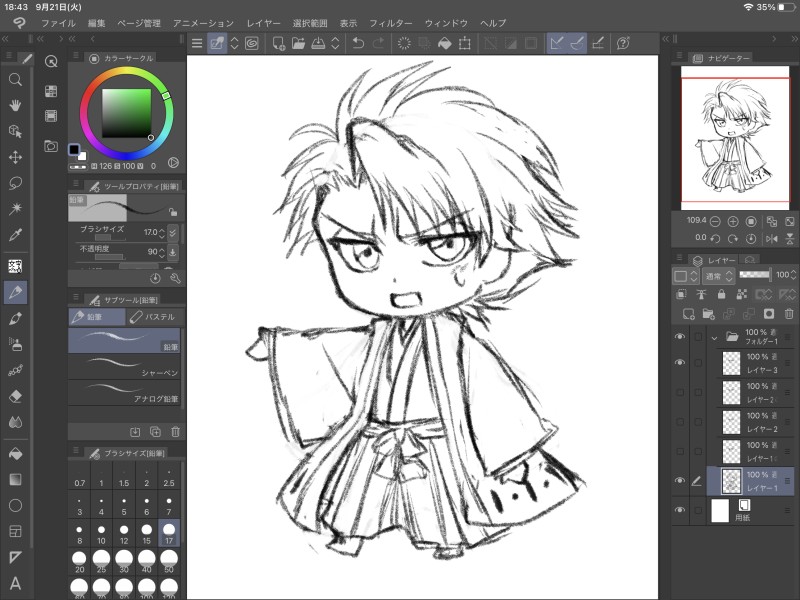Switch to the パステル sub tool tab

click(x=153, y=317)
